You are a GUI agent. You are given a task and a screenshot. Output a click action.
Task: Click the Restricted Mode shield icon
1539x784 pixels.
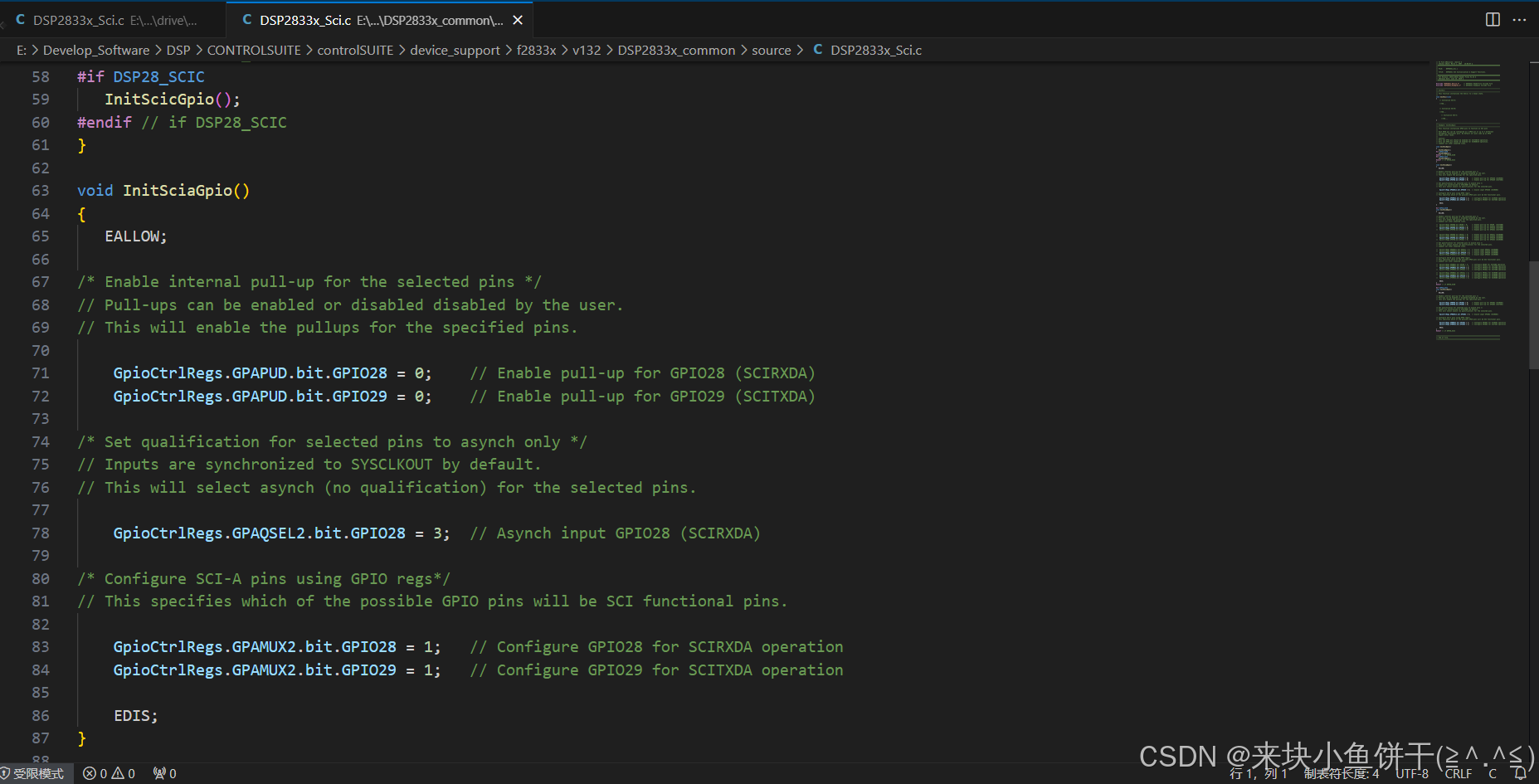[7, 772]
